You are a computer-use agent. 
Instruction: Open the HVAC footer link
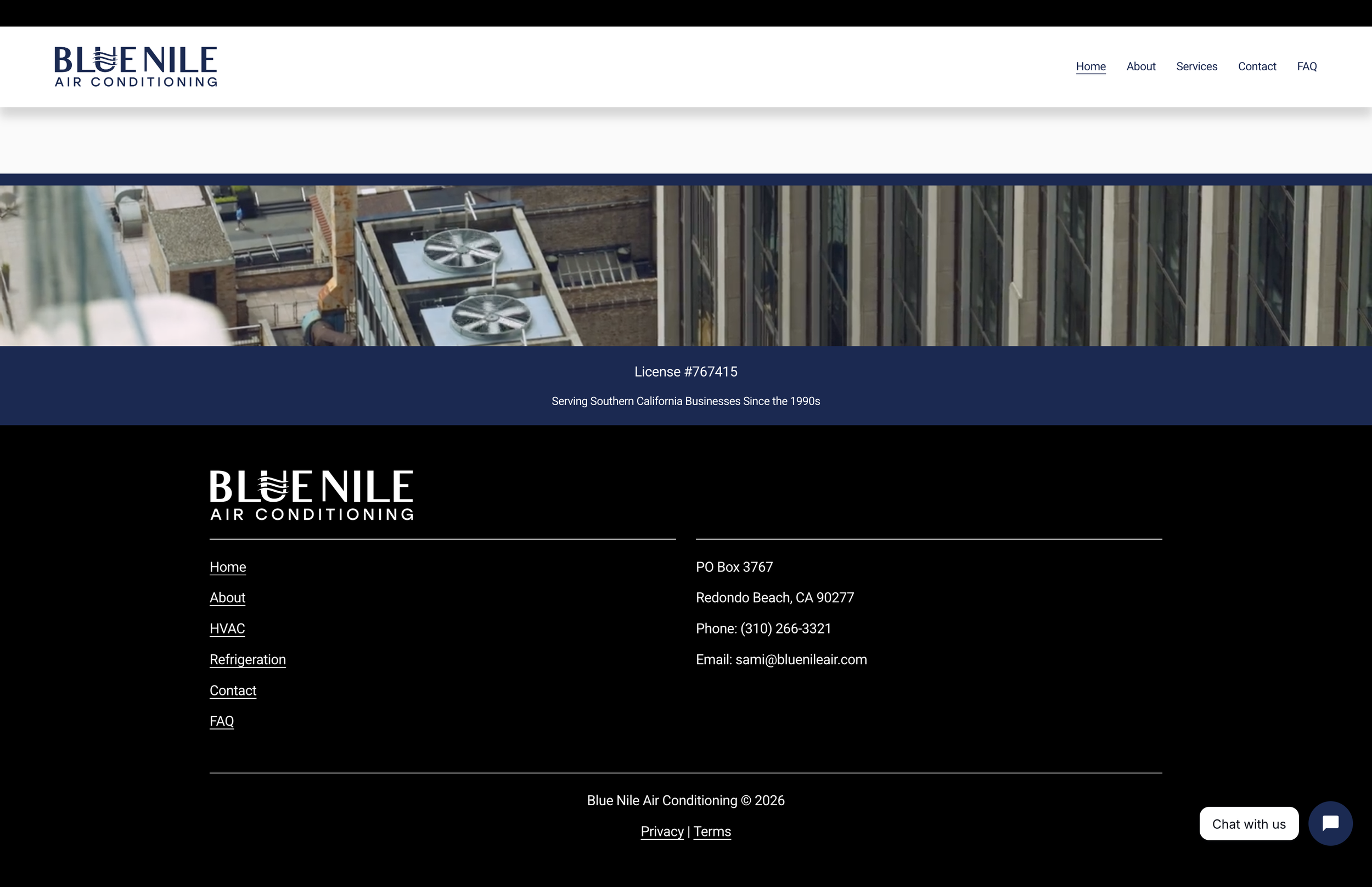(227, 629)
